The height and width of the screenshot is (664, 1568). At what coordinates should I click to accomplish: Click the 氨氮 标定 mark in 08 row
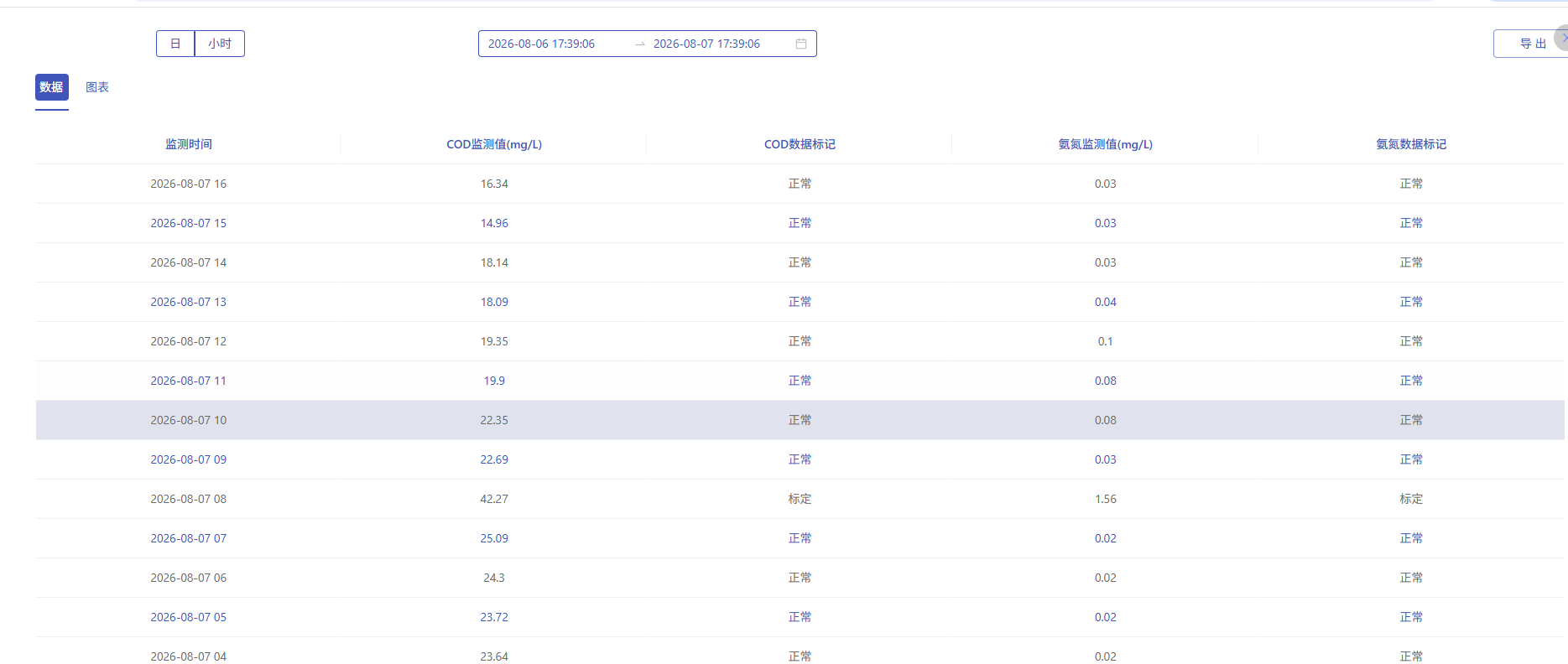pyautogui.click(x=1411, y=499)
